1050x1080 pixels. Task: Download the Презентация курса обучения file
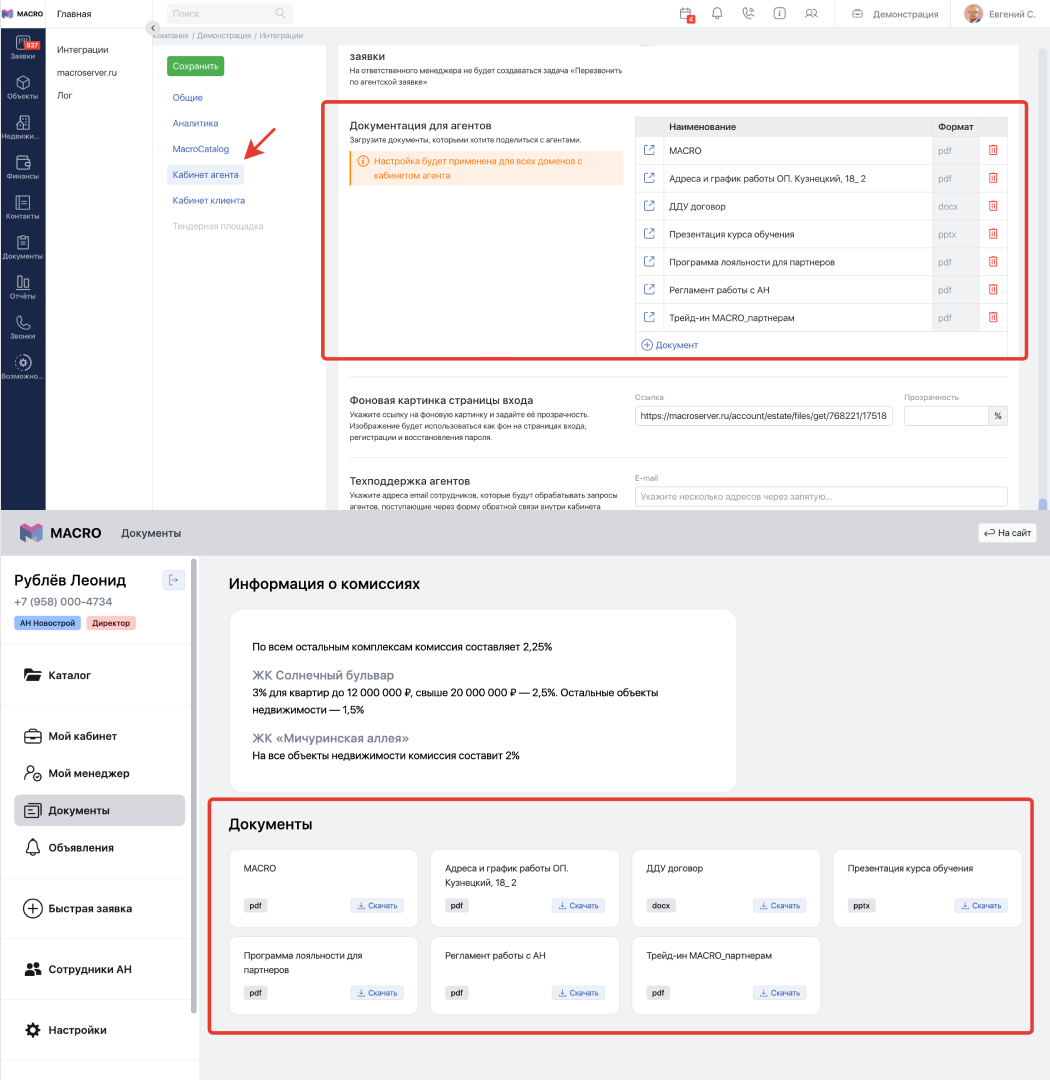(980, 906)
